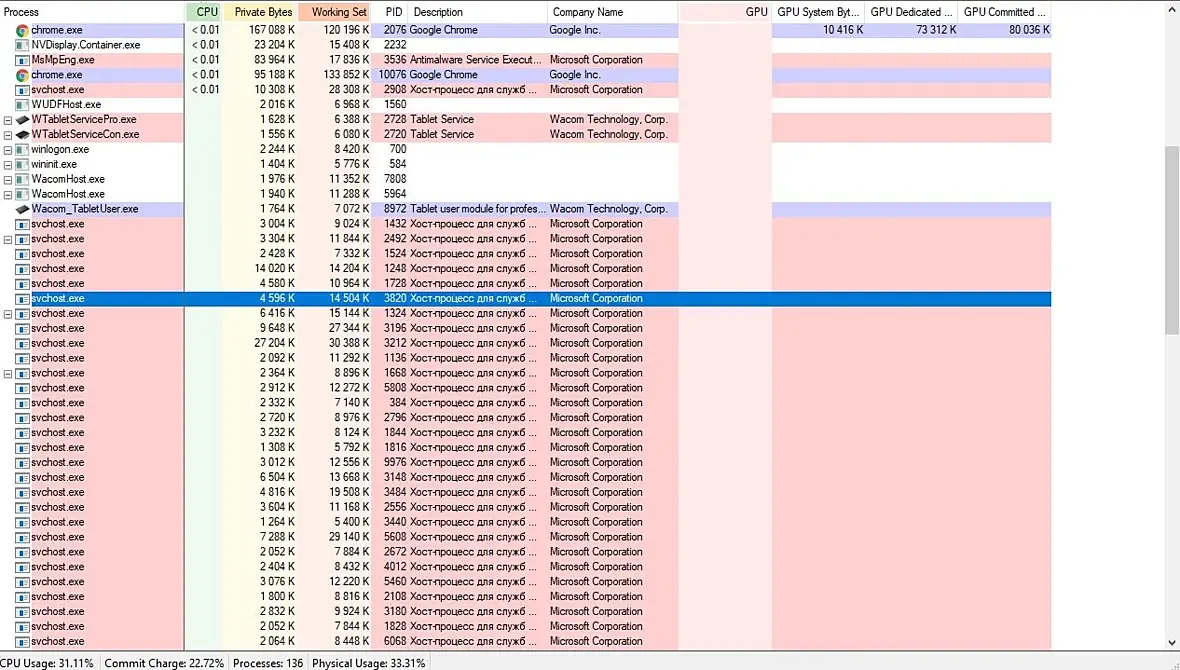Screen dimensions: 1180x670
Task: Click the svchost.exe icon for PID 2908
Action: pos(23,90)
